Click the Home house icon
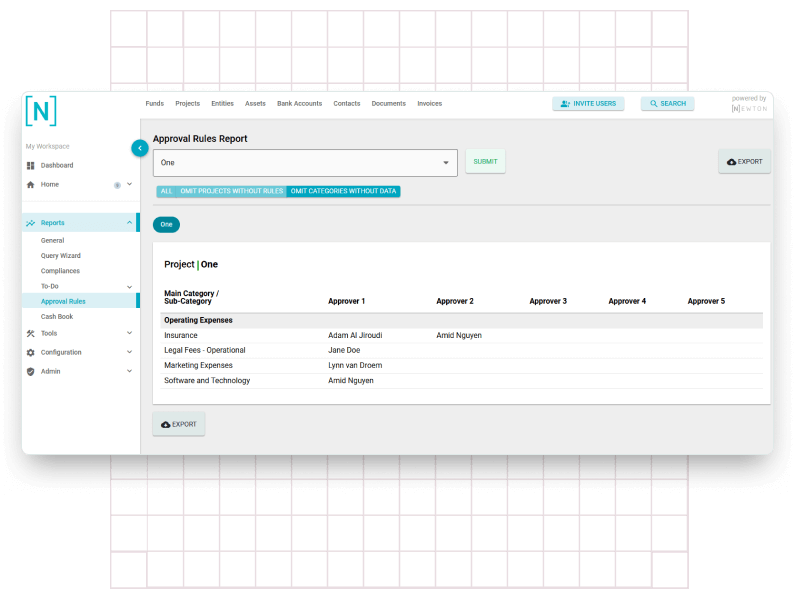Screen dimensions: 800x600 pos(31,185)
